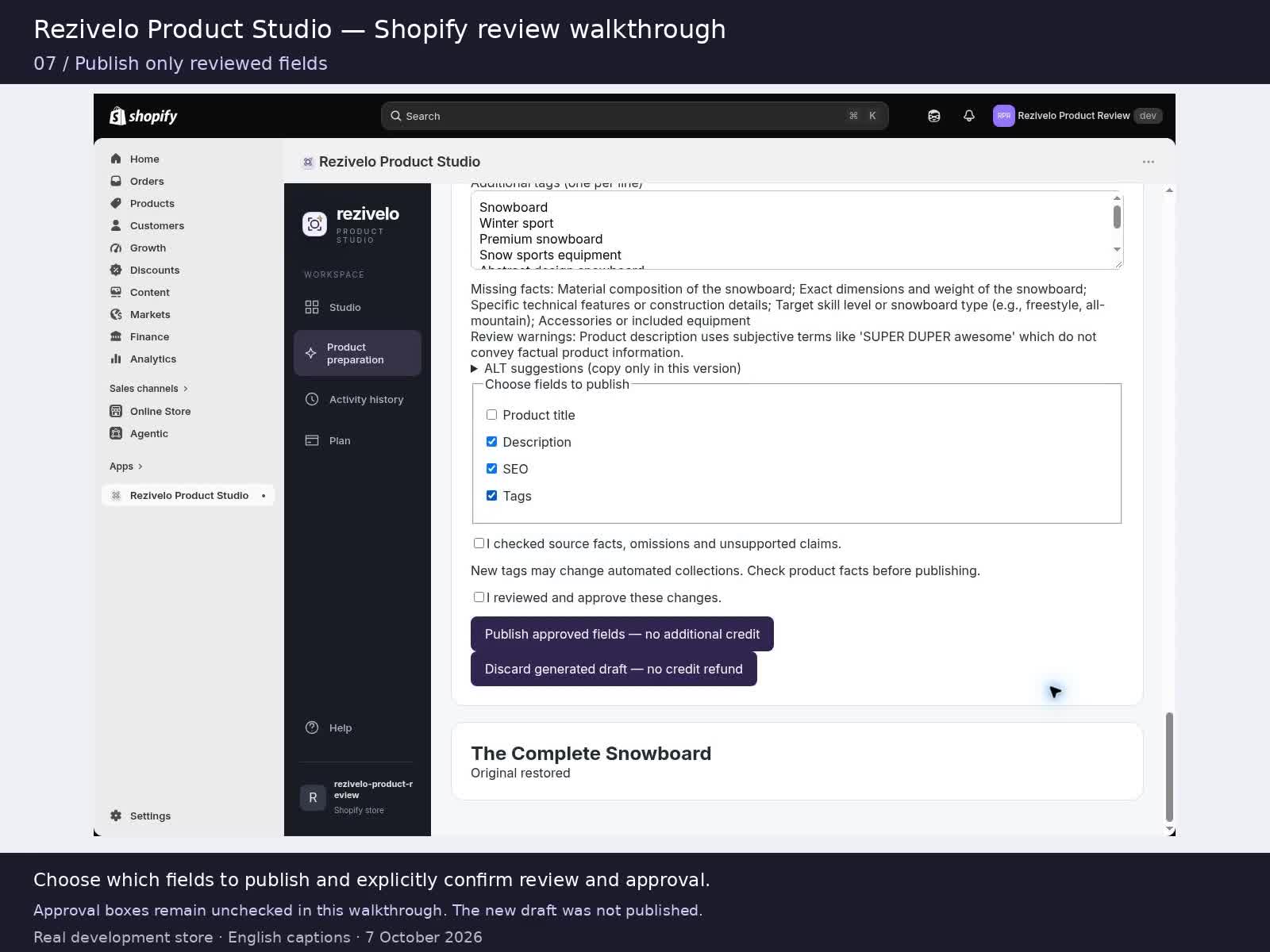
Task: Publish approved fields button
Action: pos(622,634)
